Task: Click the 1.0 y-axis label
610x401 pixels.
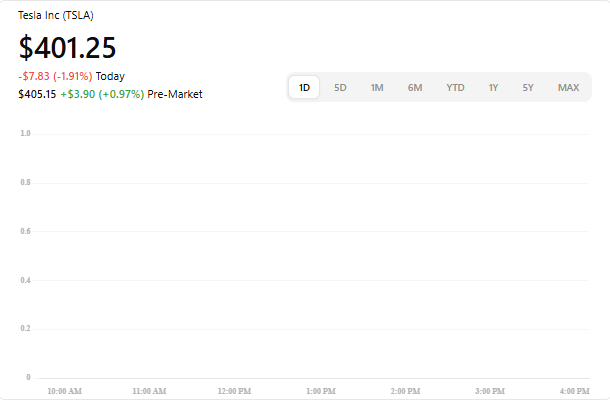Action: click(x=25, y=133)
